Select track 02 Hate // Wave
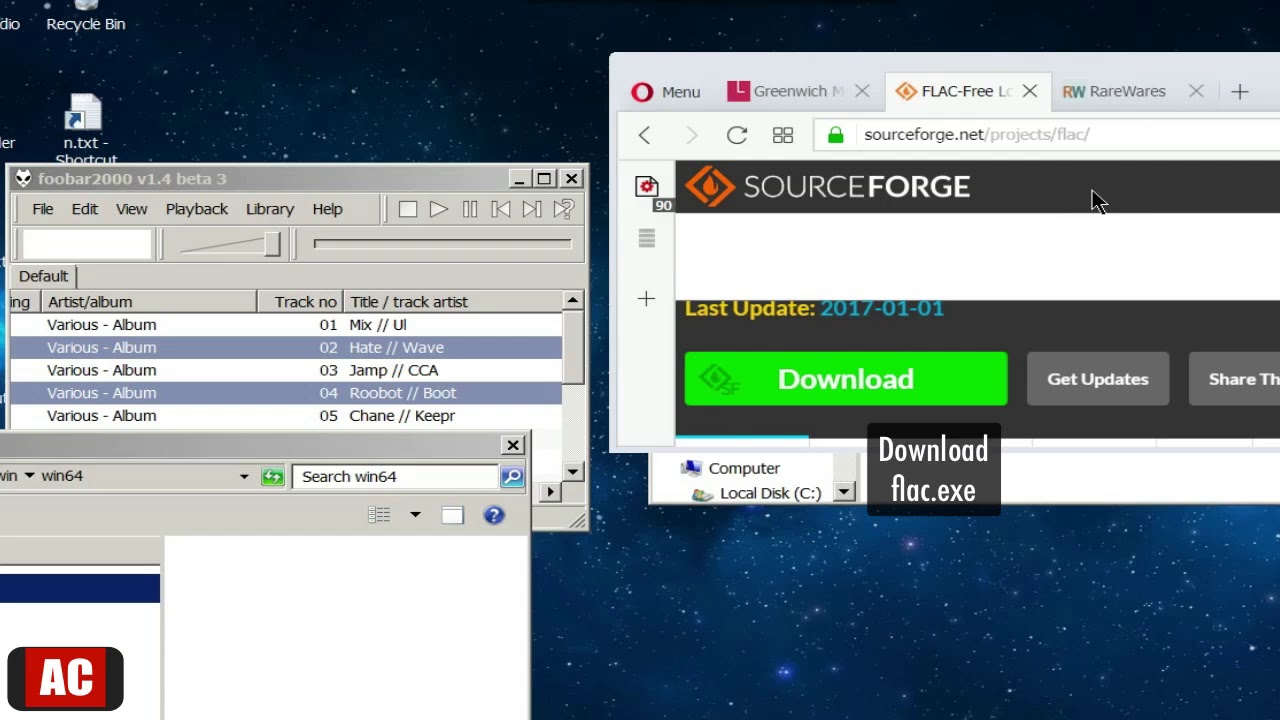The image size is (1280, 720). coord(286,348)
